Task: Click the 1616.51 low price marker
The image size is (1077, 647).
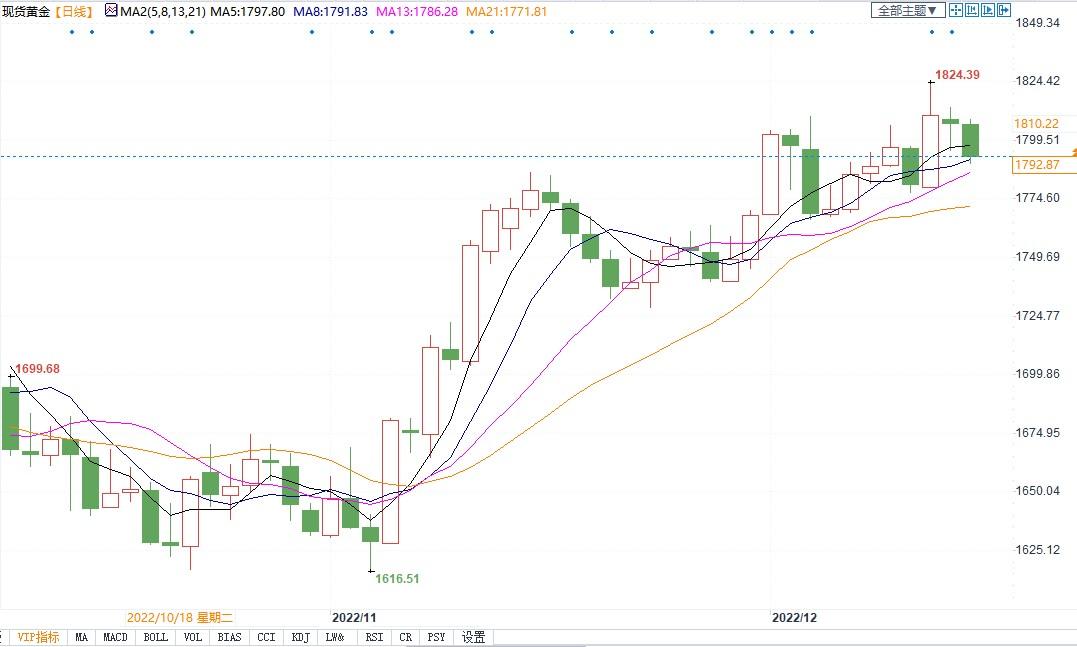Action: pyautogui.click(x=397, y=578)
